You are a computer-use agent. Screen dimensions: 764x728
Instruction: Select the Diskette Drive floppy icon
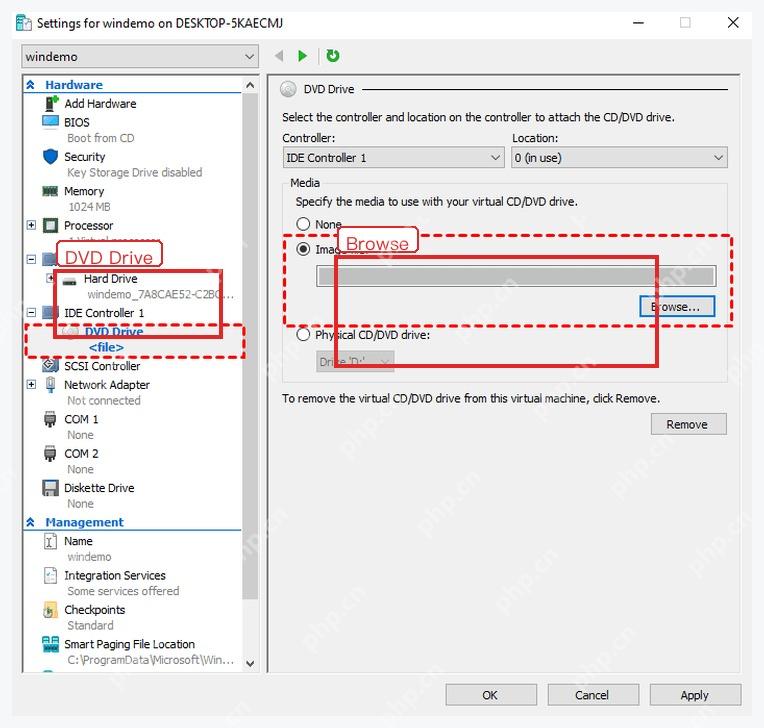tap(50, 488)
